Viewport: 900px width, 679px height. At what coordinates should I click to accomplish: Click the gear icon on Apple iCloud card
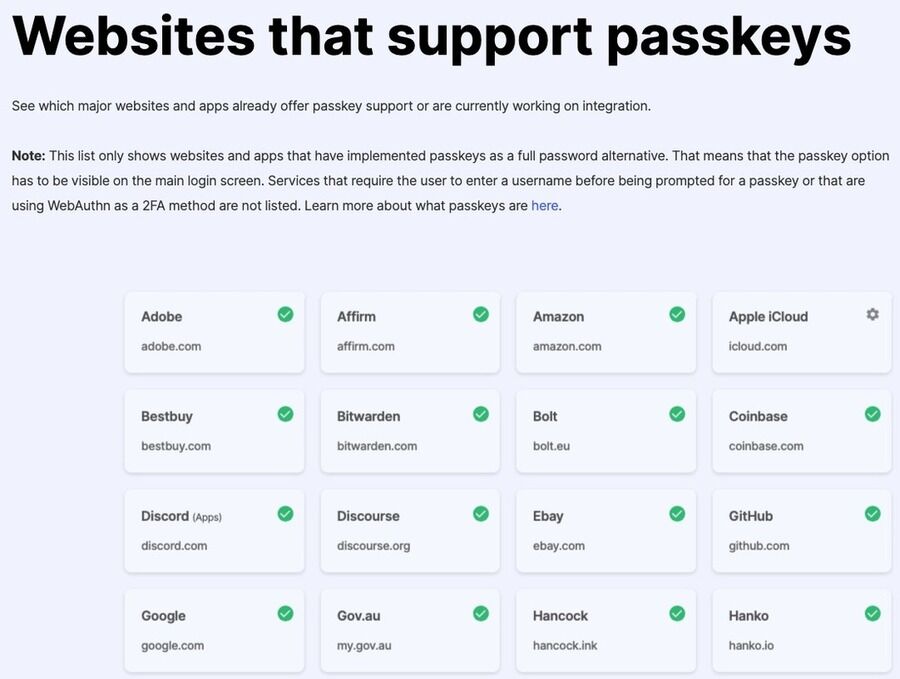coord(872,313)
